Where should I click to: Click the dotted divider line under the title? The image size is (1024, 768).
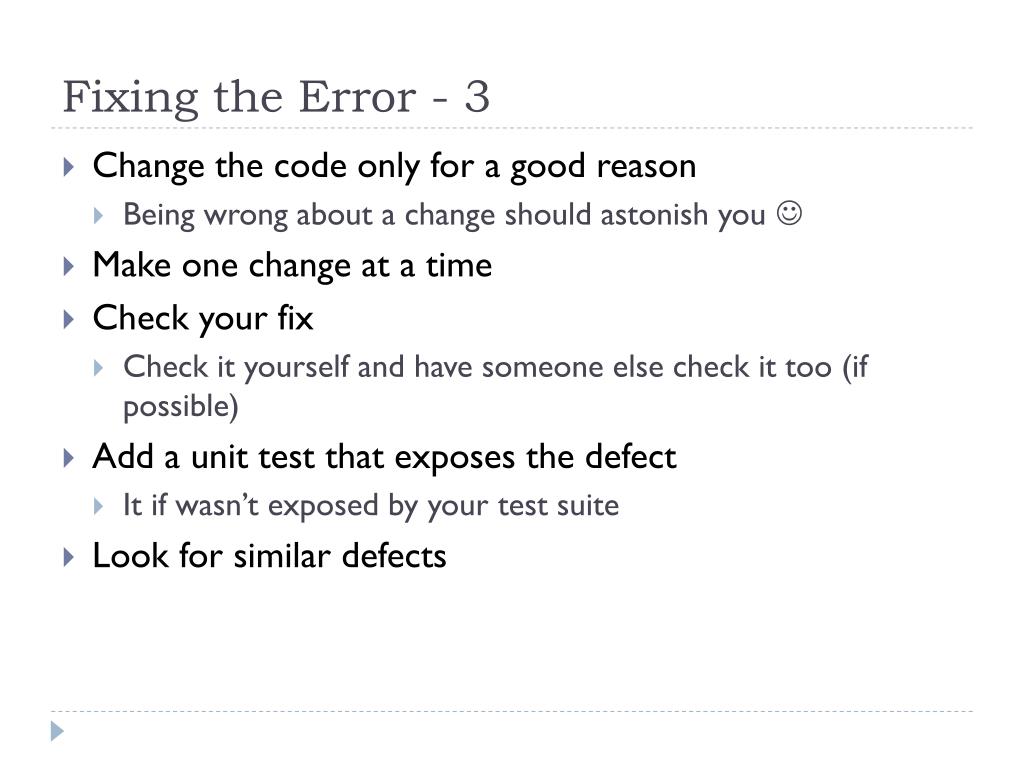[512, 128]
